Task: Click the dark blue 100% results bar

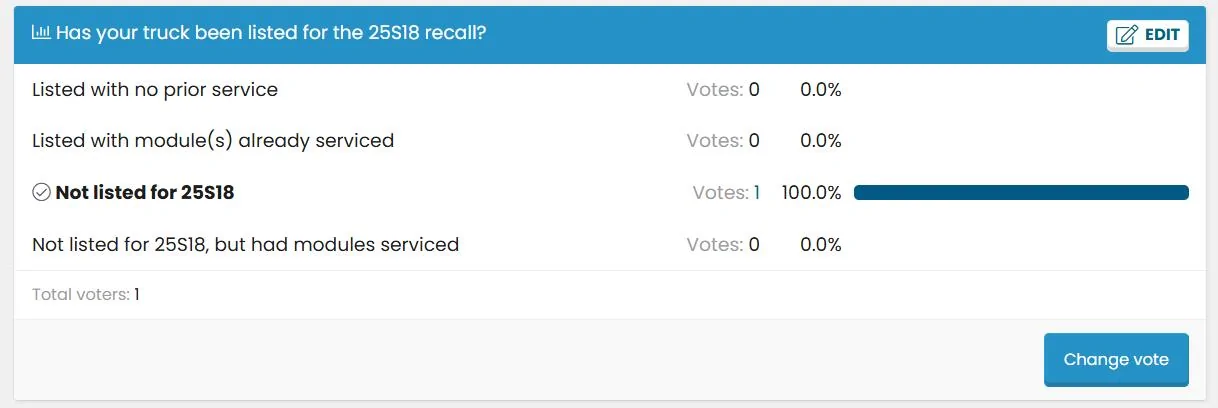Action: 1021,192
